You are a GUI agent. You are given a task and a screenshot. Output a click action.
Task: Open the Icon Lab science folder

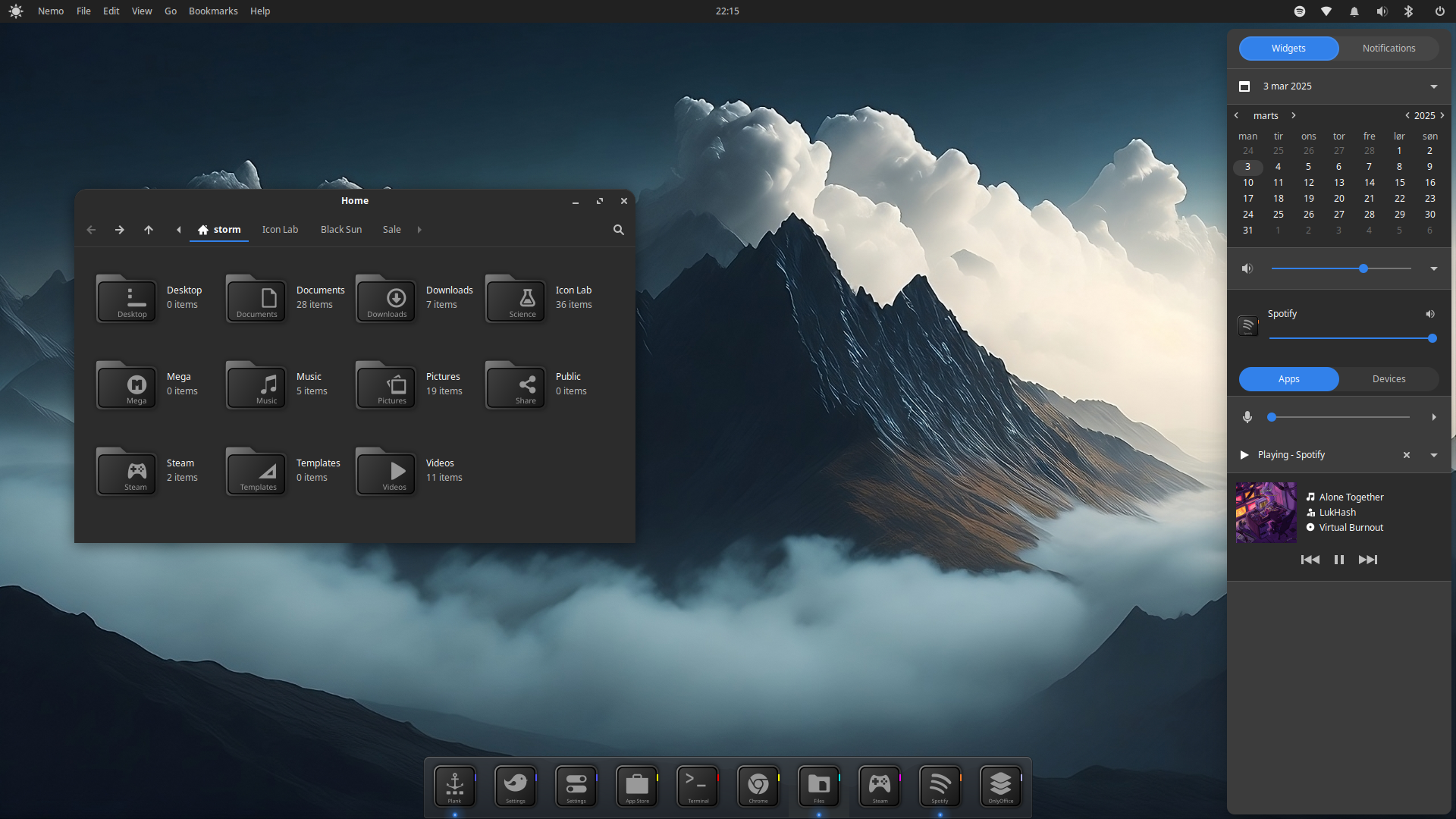pyautogui.click(x=516, y=300)
